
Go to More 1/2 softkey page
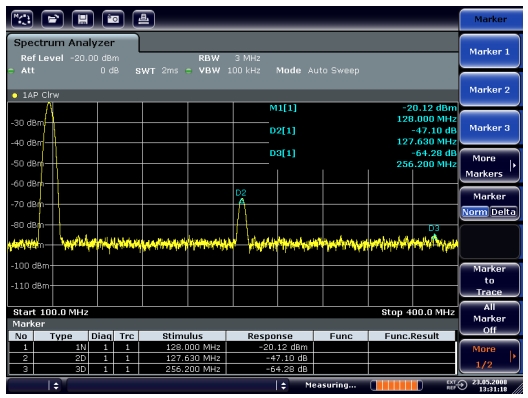coord(489,356)
